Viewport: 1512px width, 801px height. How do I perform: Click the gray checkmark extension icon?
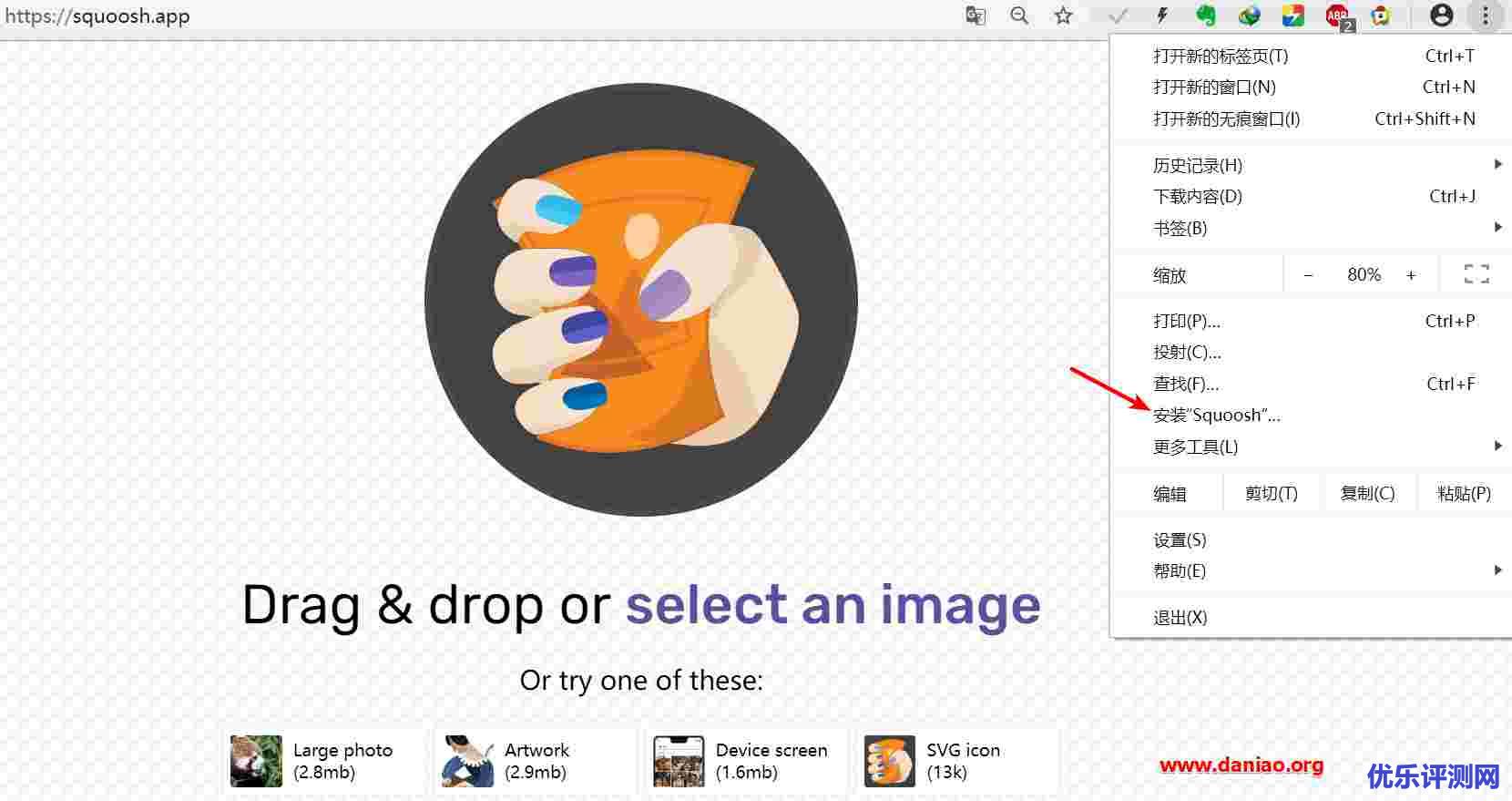click(x=1118, y=15)
